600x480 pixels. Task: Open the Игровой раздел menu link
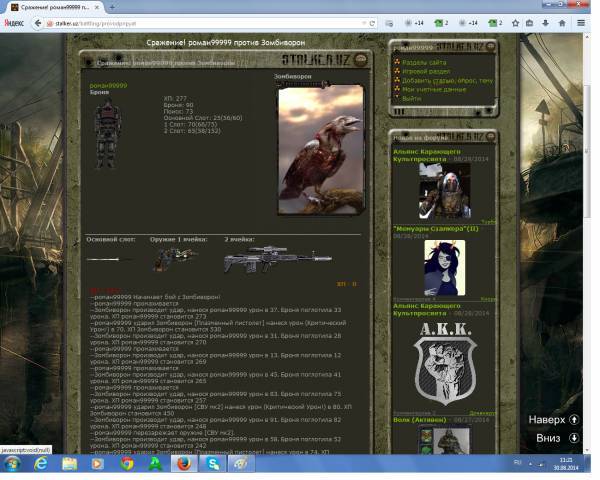(426, 71)
